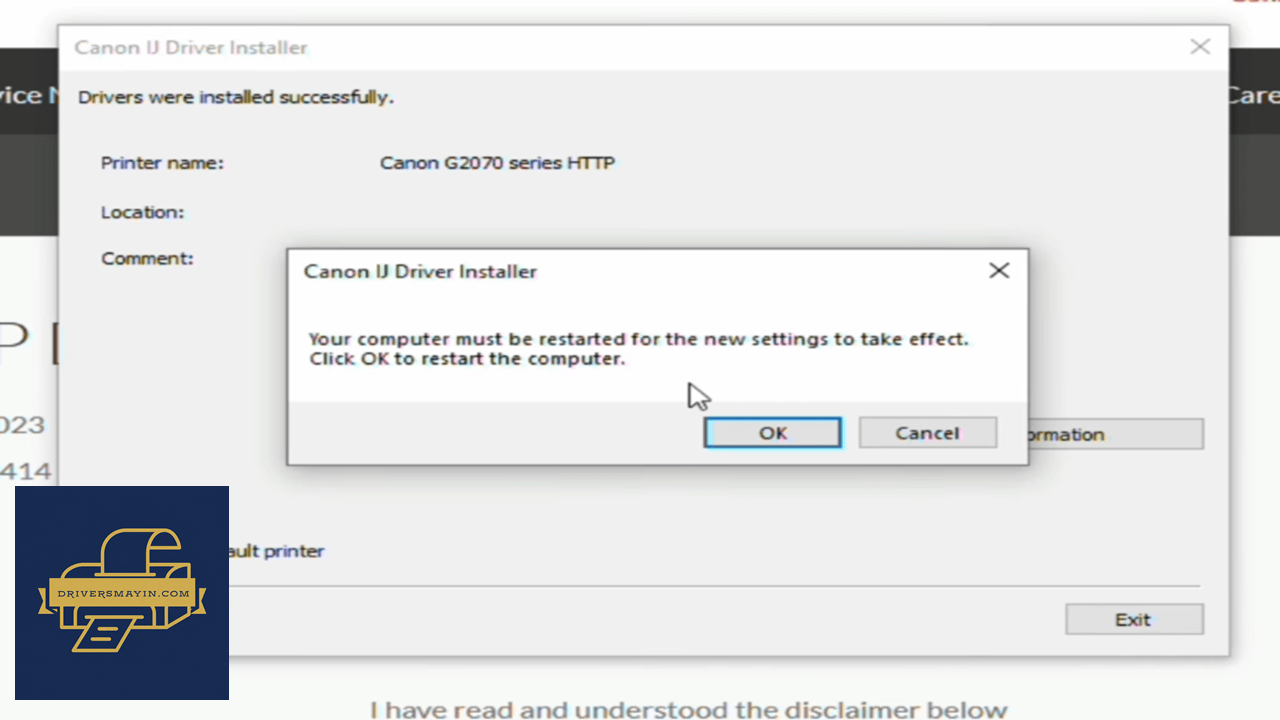
Task: Click the webpage disclaimer acknowledgement text
Action: tap(688, 710)
